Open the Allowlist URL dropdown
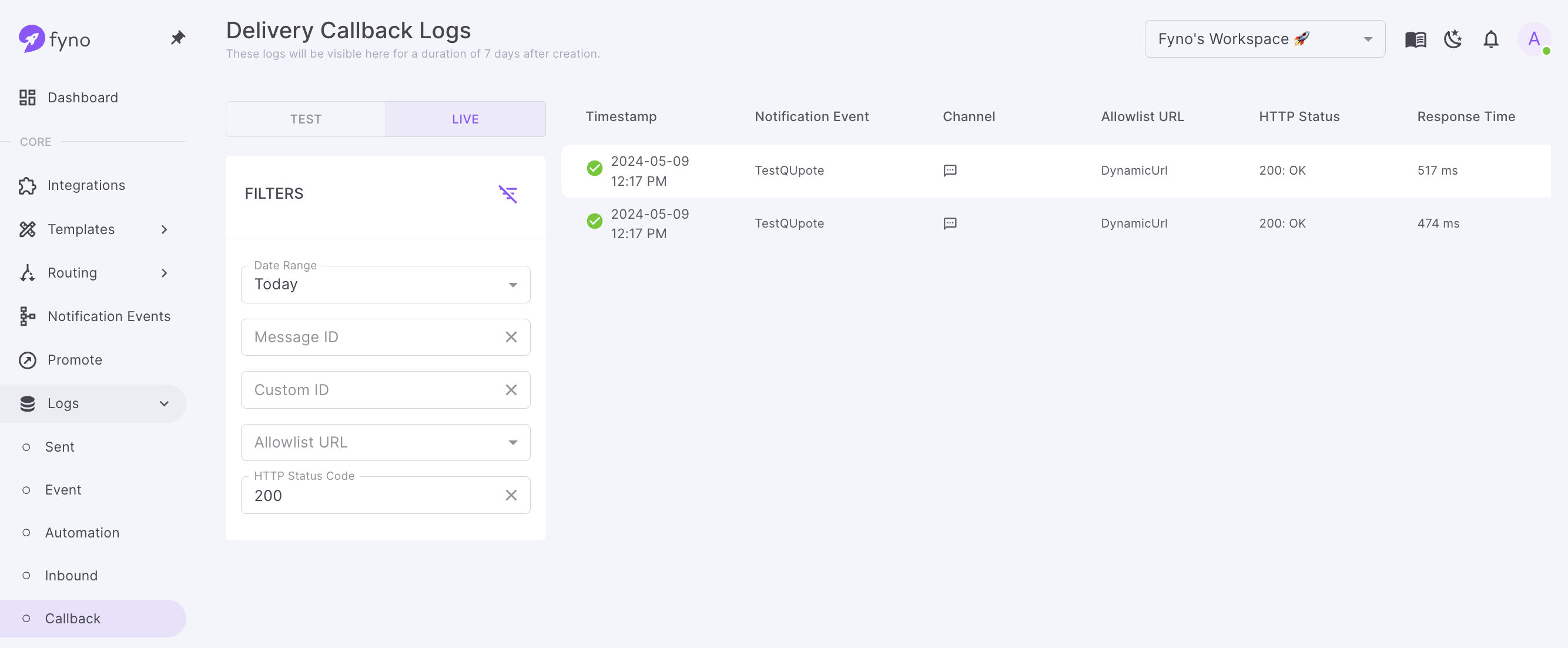 (386, 442)
